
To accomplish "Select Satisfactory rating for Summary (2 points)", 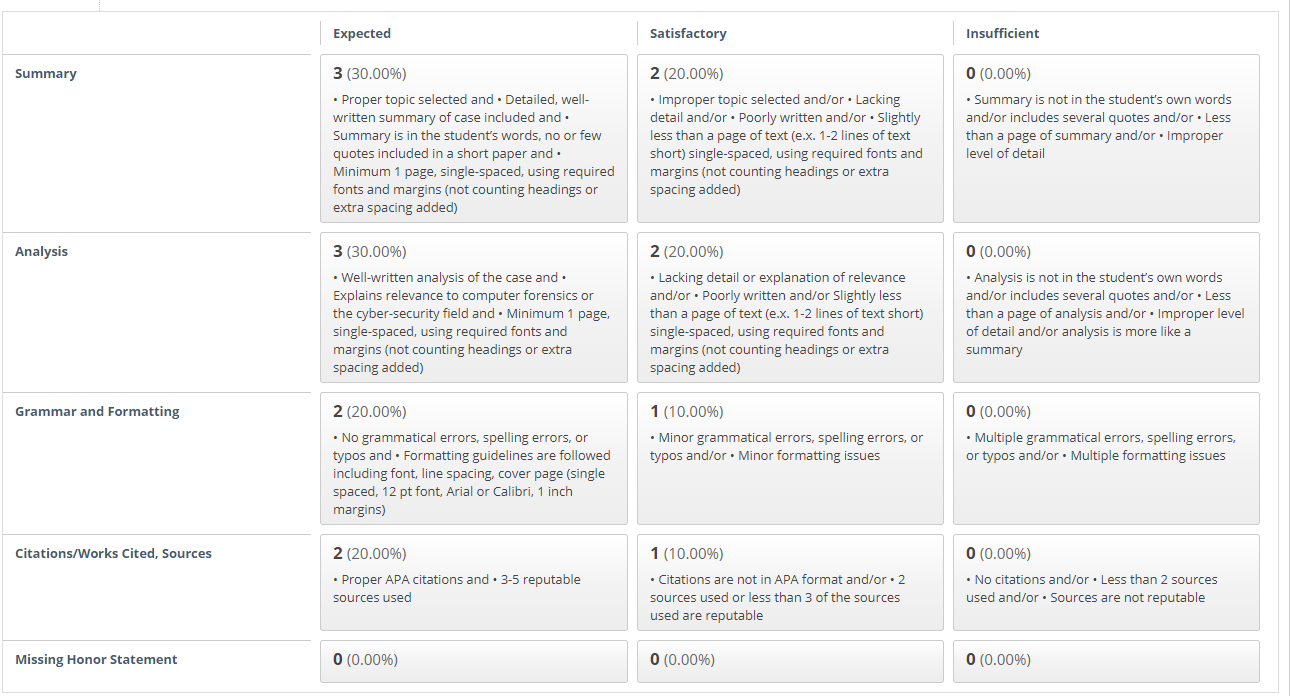I will [789, 138].
